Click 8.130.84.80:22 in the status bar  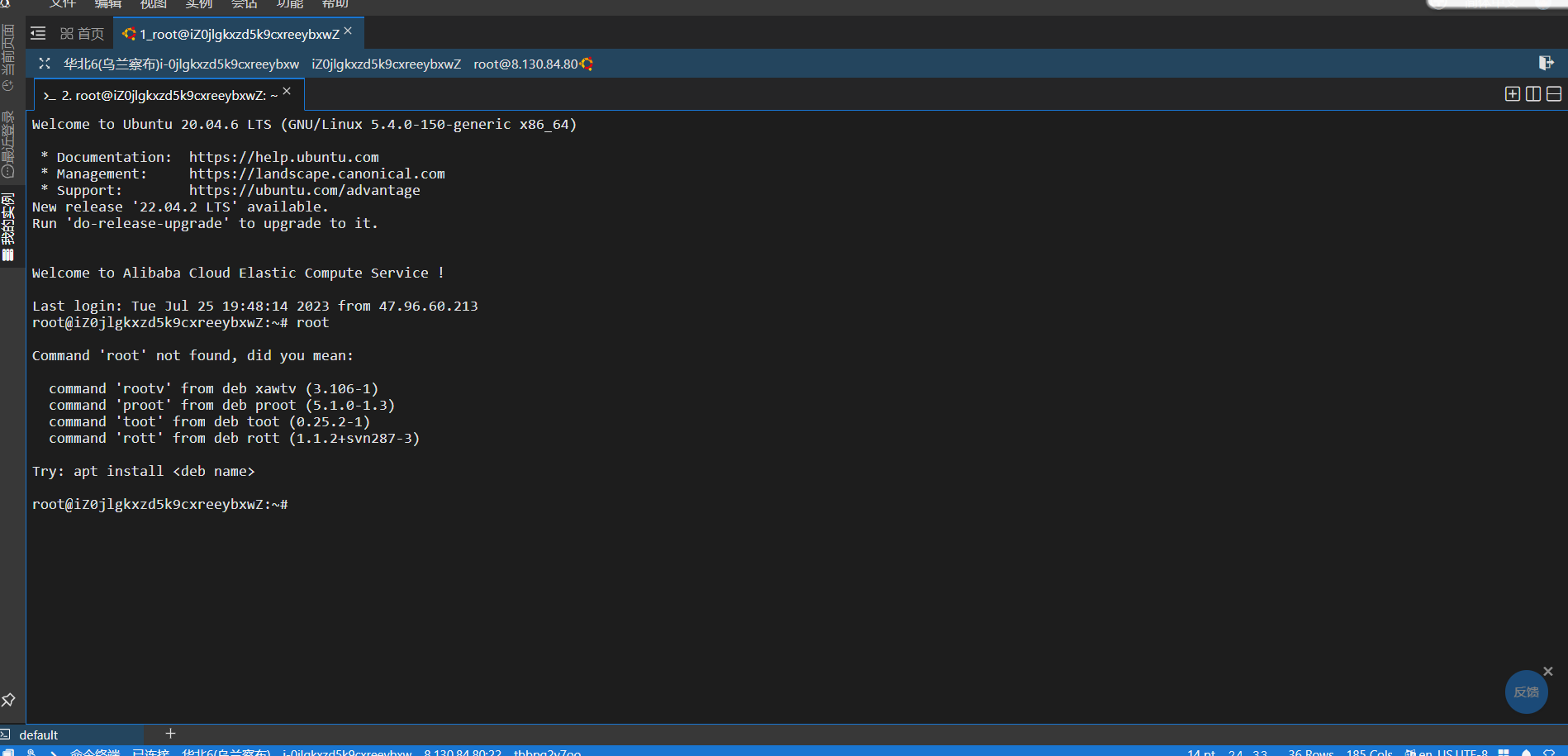[463, 752]
